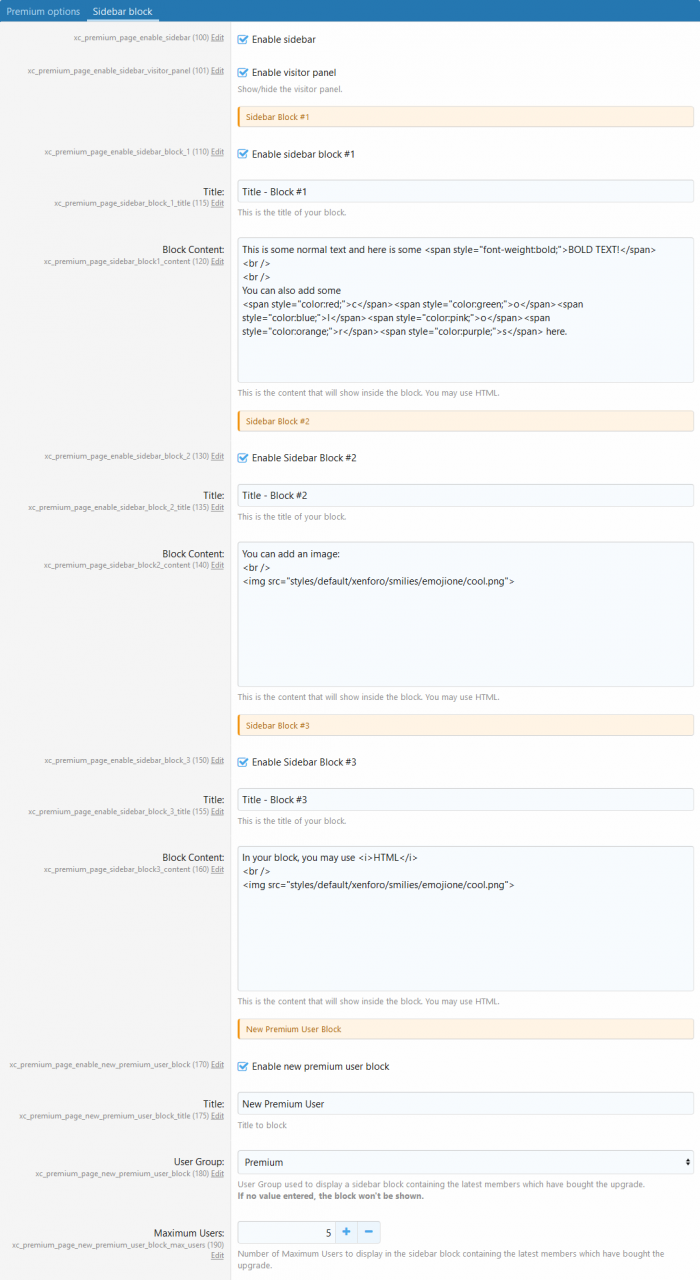
Task: Increase Maximum Users with the plus button
Action: [x=346, y=1232]
